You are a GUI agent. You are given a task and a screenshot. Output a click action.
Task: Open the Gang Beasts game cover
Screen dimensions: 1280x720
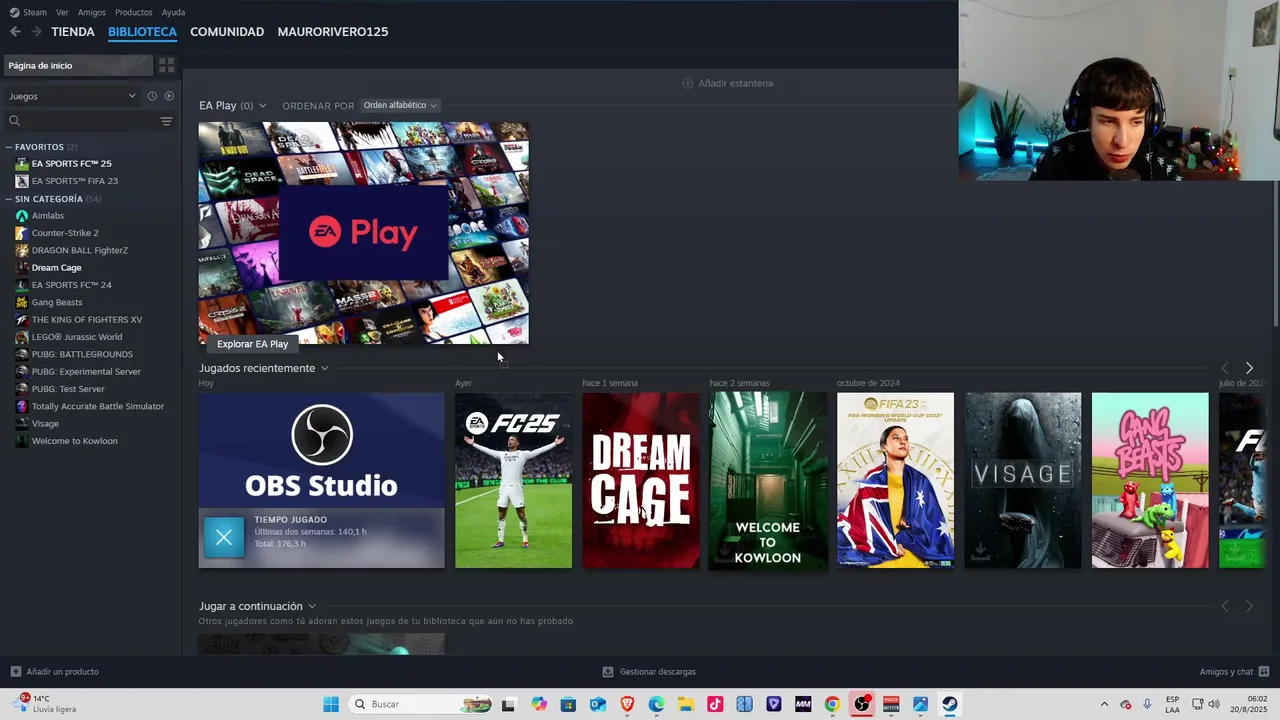[x=1150, y=480]
